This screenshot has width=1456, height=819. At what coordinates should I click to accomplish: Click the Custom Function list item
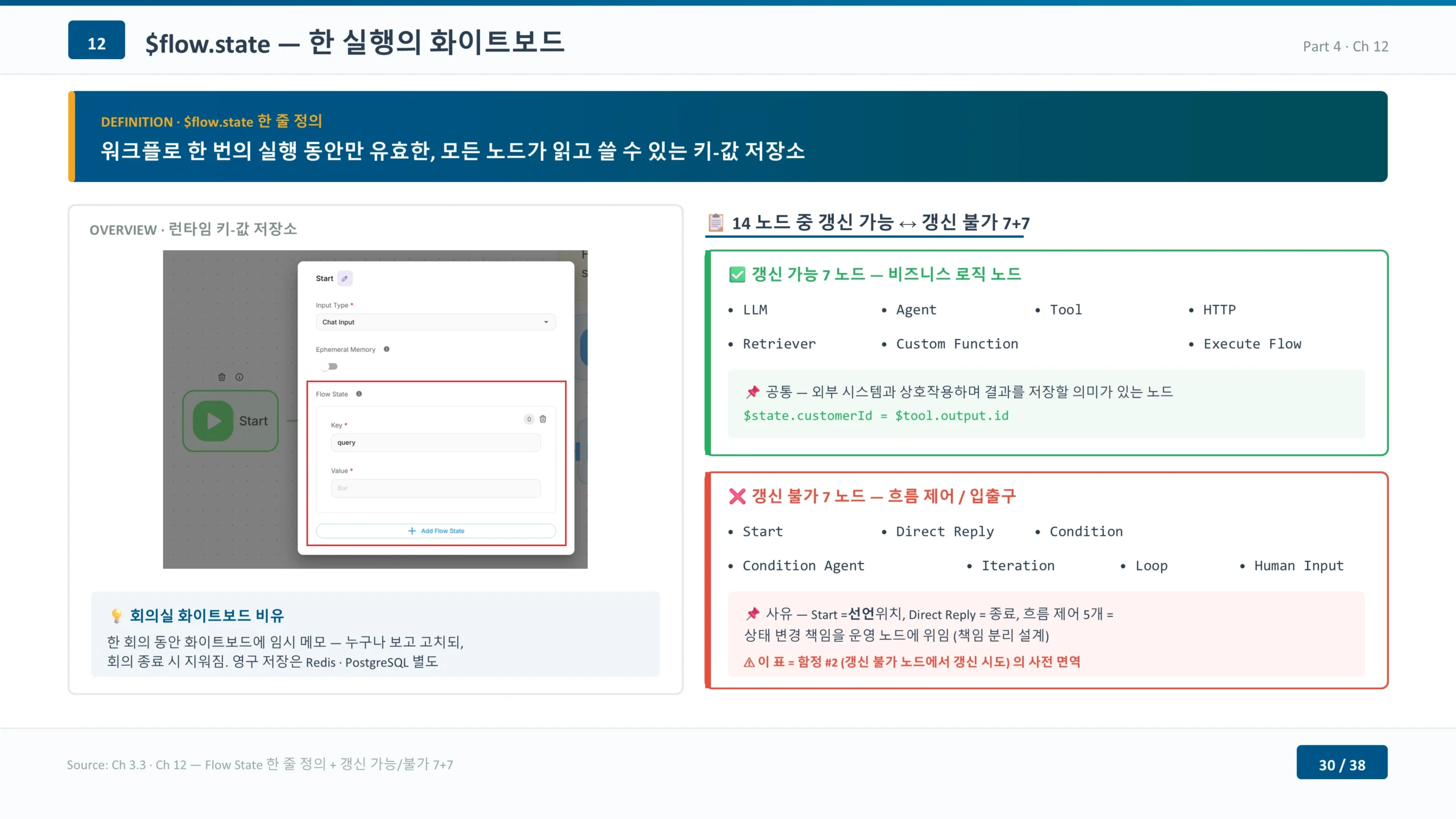957,344
